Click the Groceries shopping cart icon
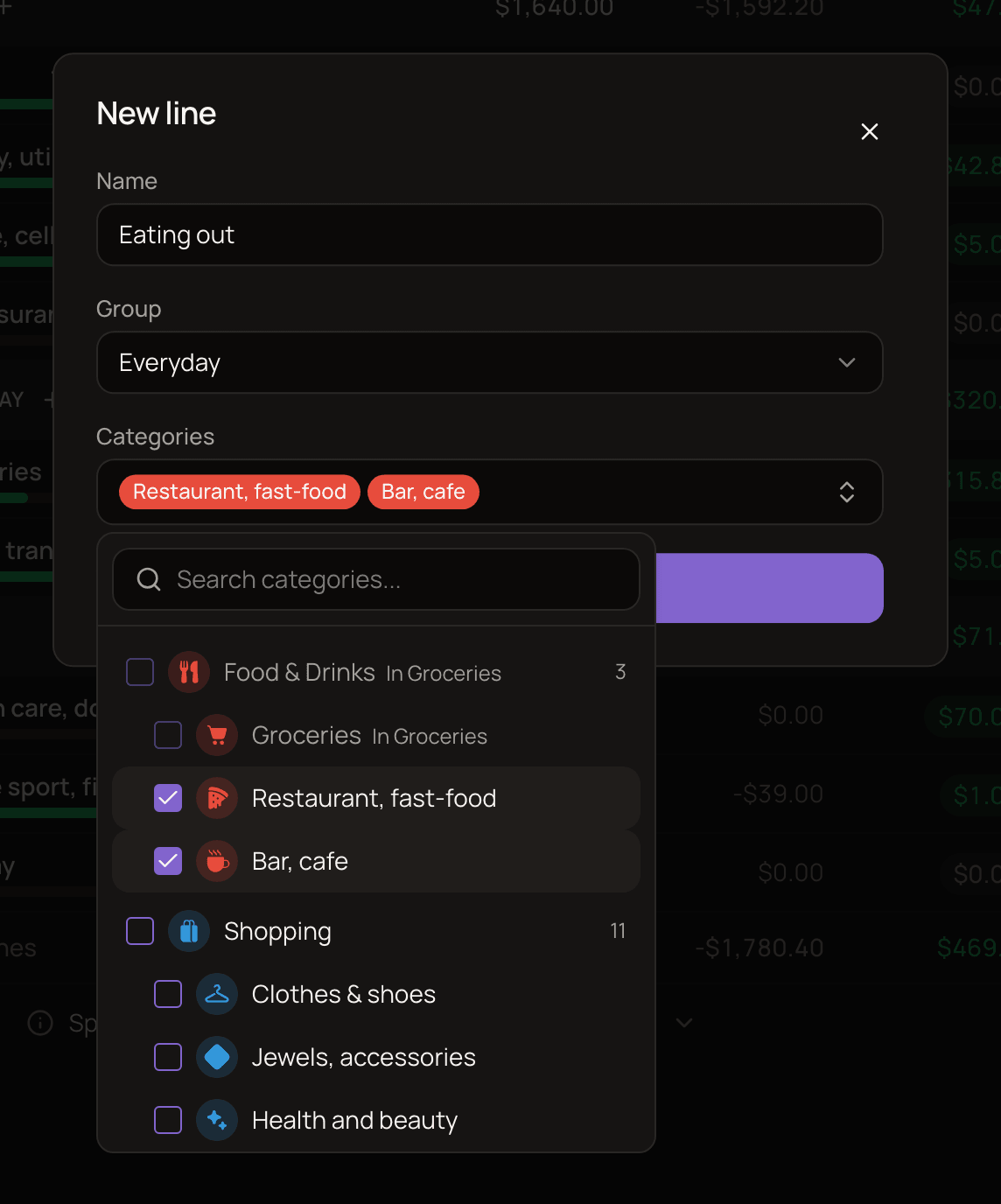The image size is (1001, 1204). (217, 735)
